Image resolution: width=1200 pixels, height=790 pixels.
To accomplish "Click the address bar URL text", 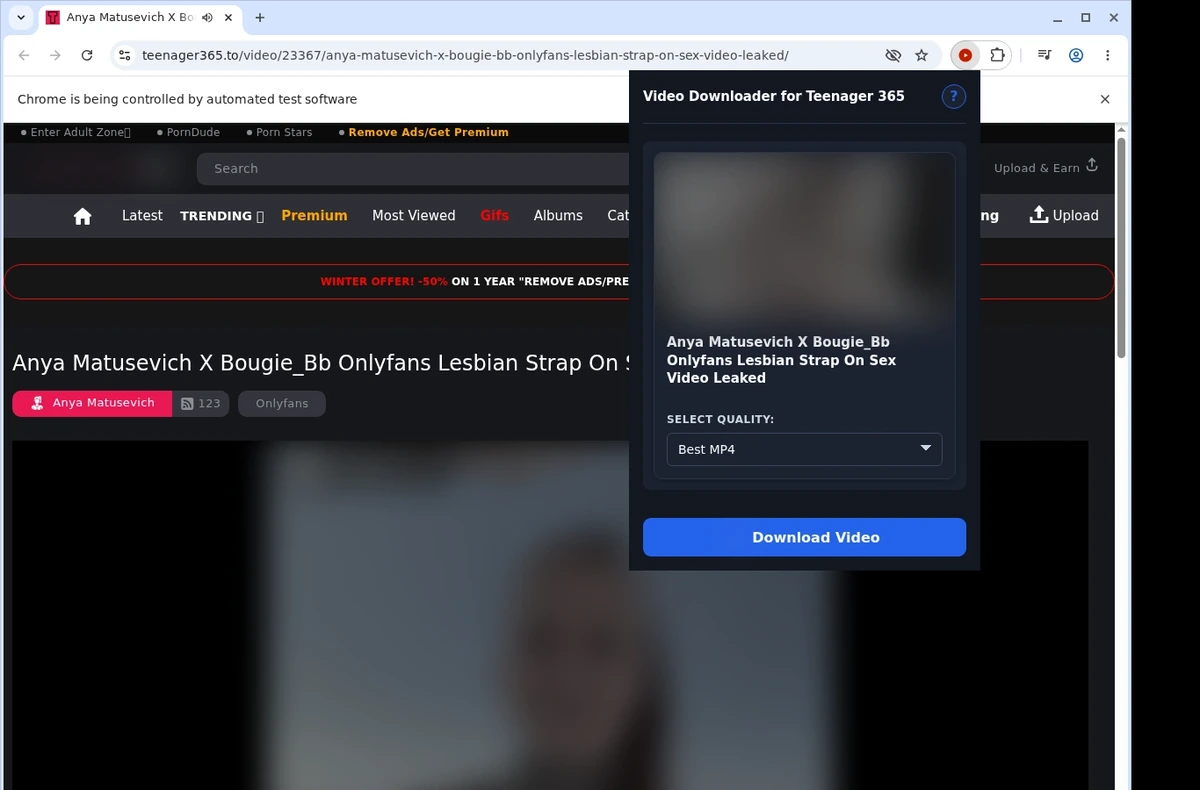I will point(465,56).
